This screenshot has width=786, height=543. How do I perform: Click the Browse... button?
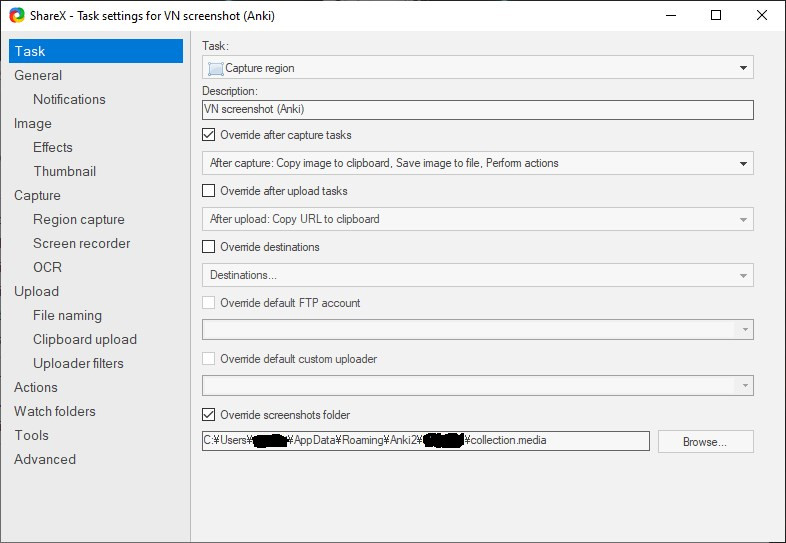[705, 442]
